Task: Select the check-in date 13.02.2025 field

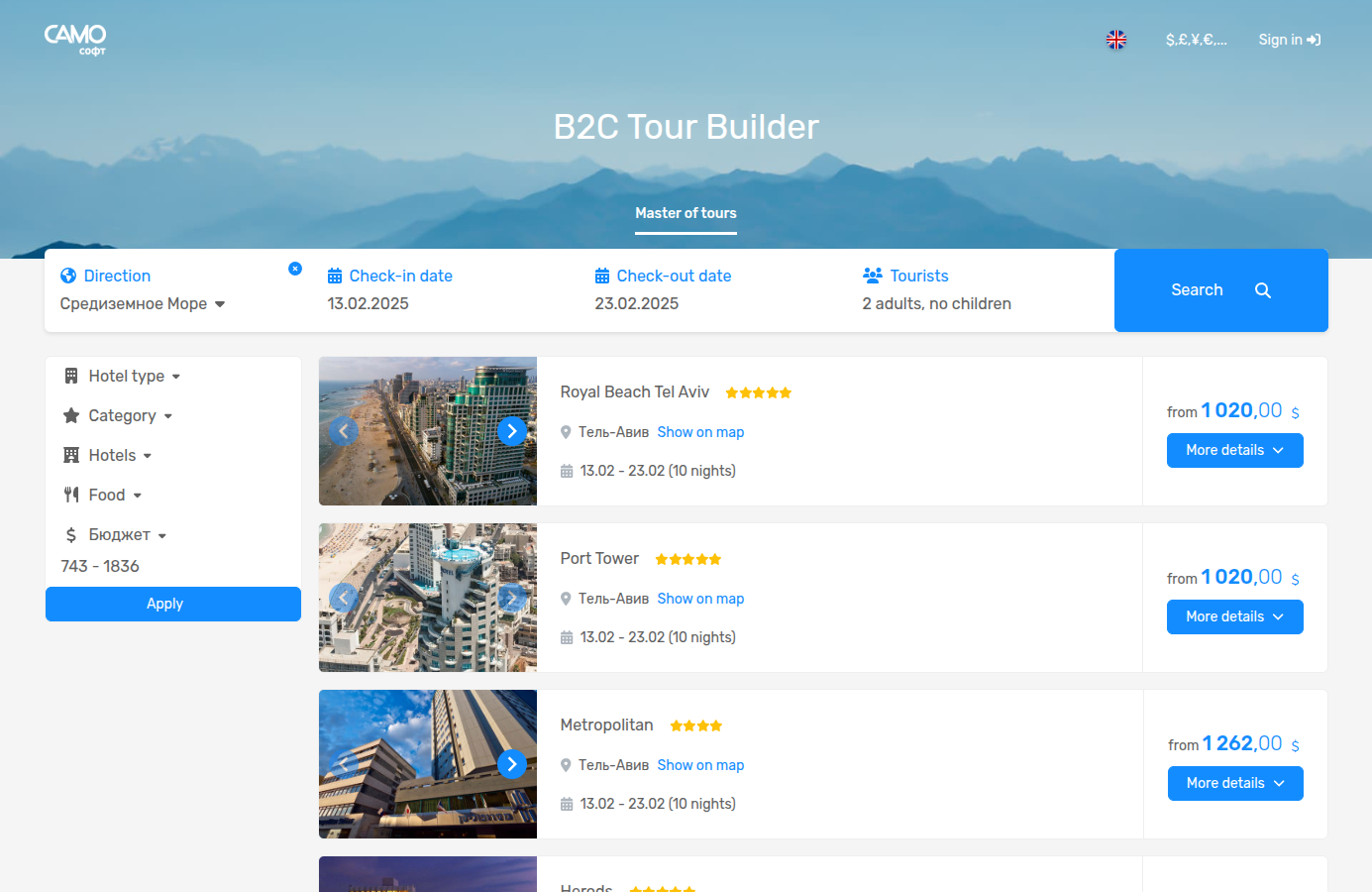Action: (369, 303)
